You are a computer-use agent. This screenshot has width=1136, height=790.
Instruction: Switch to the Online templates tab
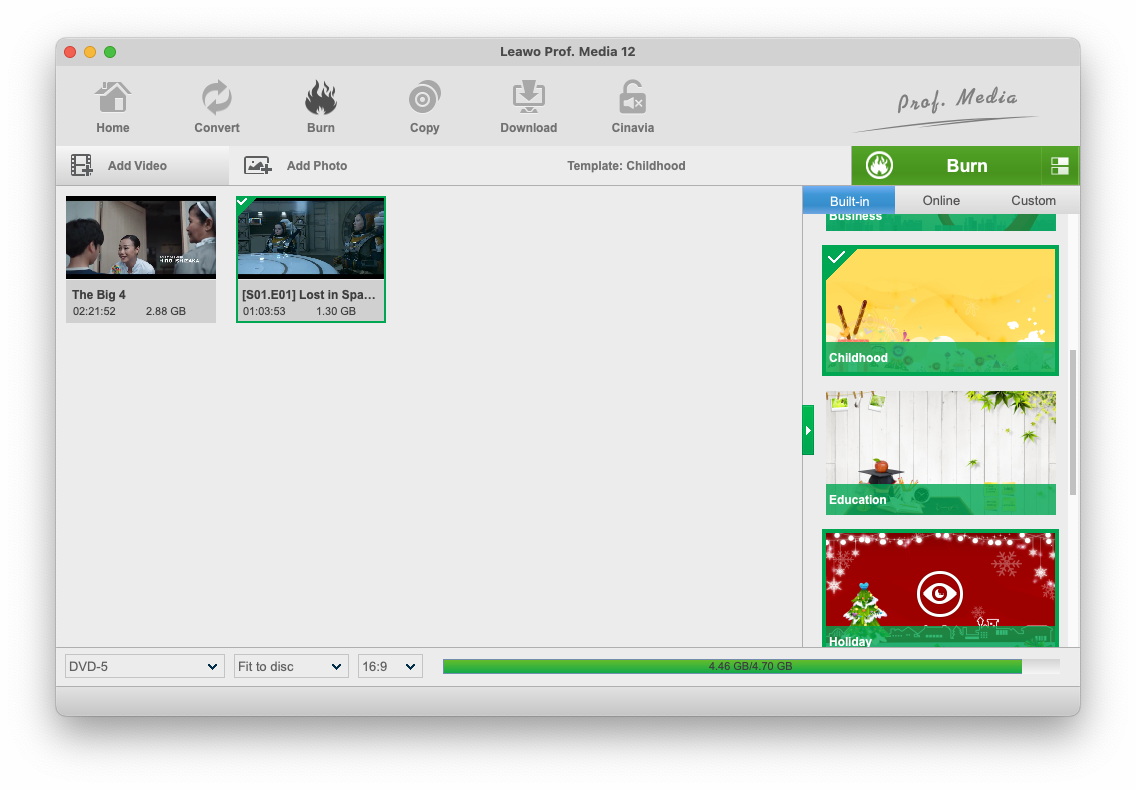pyautogui.click(x=941, y=200)
